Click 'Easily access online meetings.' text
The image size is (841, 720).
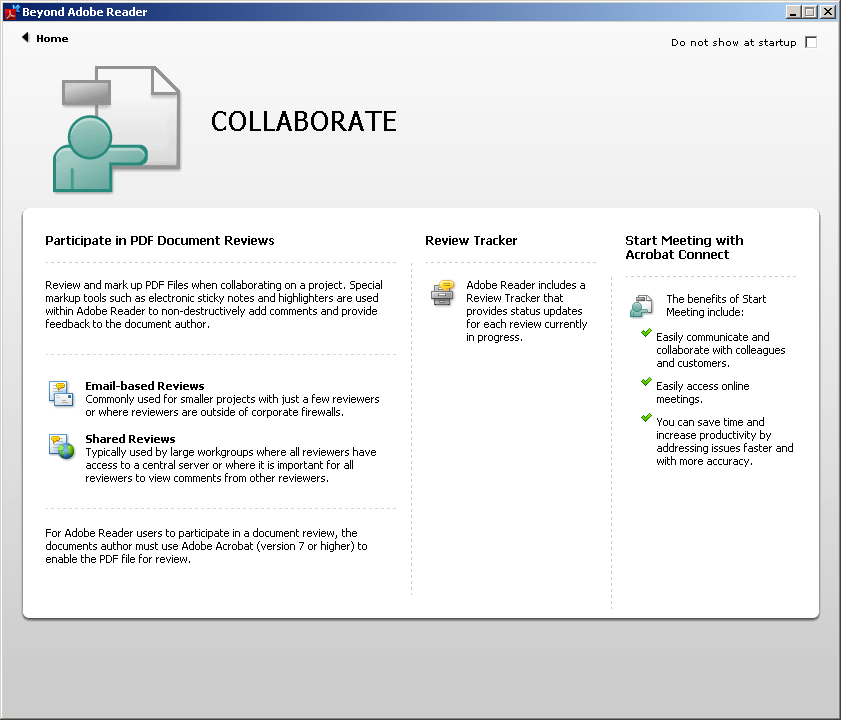pos(703,392)
